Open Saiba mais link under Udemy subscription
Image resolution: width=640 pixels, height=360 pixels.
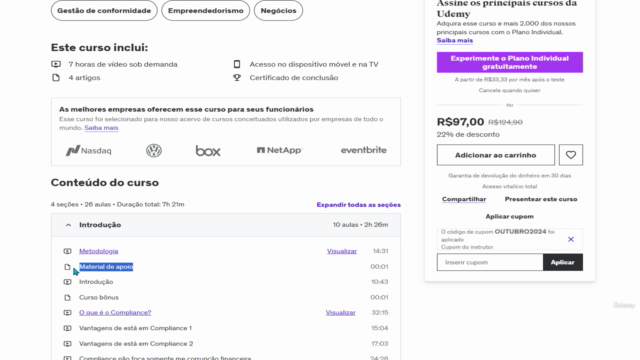[x=455, y=40]
